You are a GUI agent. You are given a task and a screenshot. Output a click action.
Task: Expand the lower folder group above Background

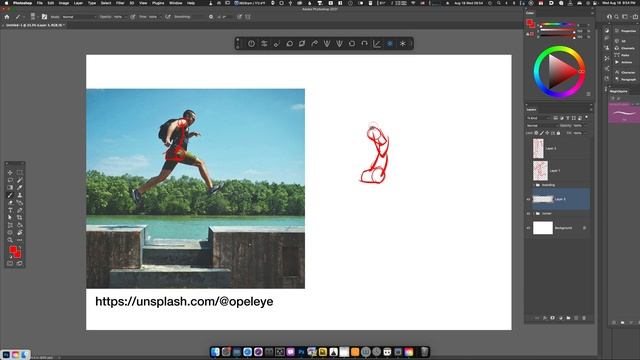(x=534, y=213)
